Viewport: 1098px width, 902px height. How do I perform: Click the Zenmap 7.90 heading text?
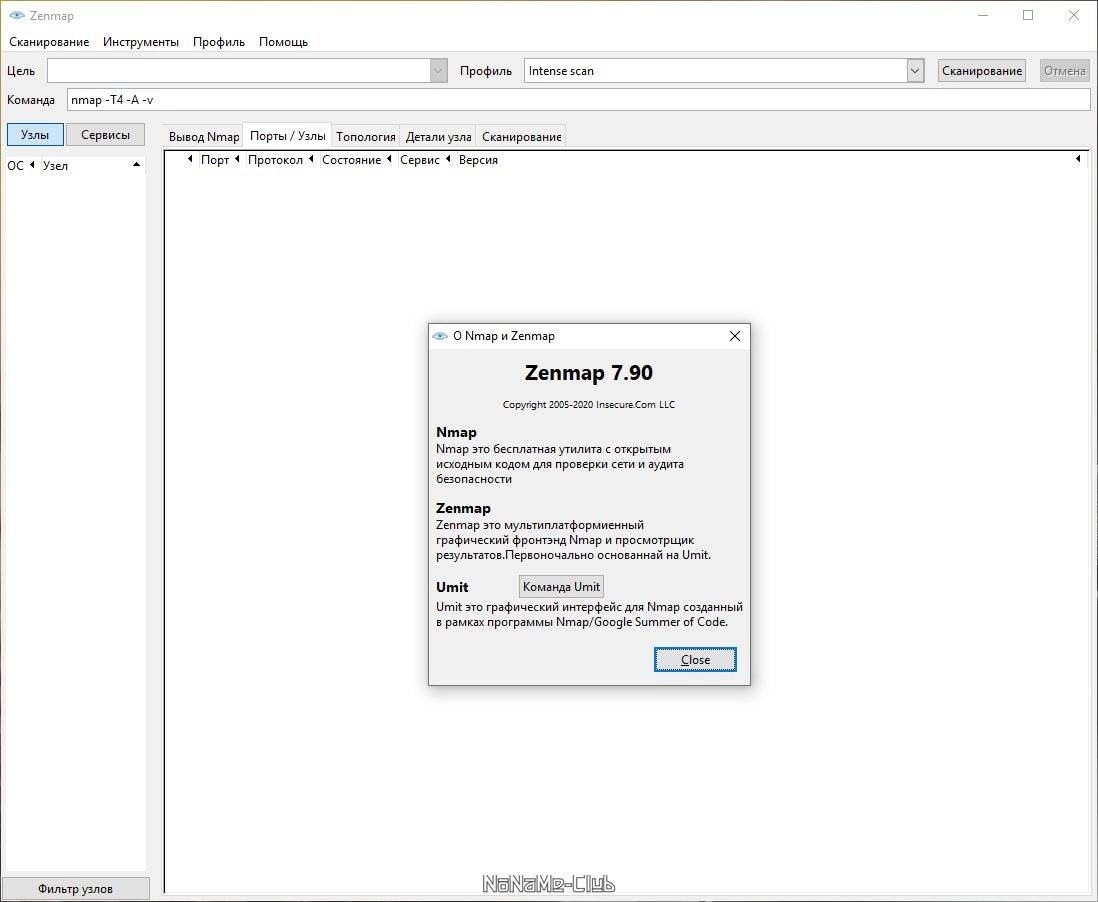(589, 373)
